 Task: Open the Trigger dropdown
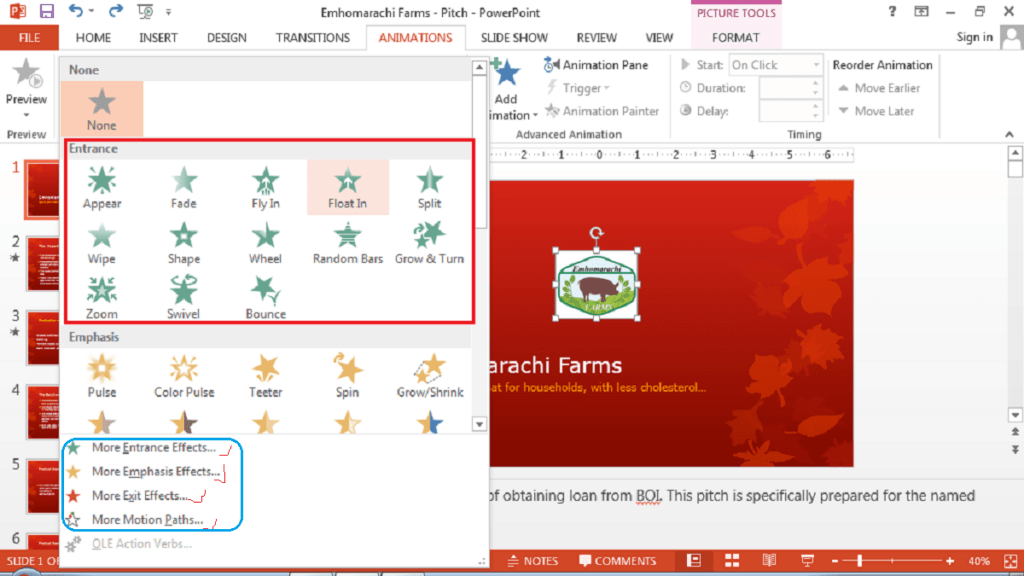pyautogui.click(x=578, y=87)
